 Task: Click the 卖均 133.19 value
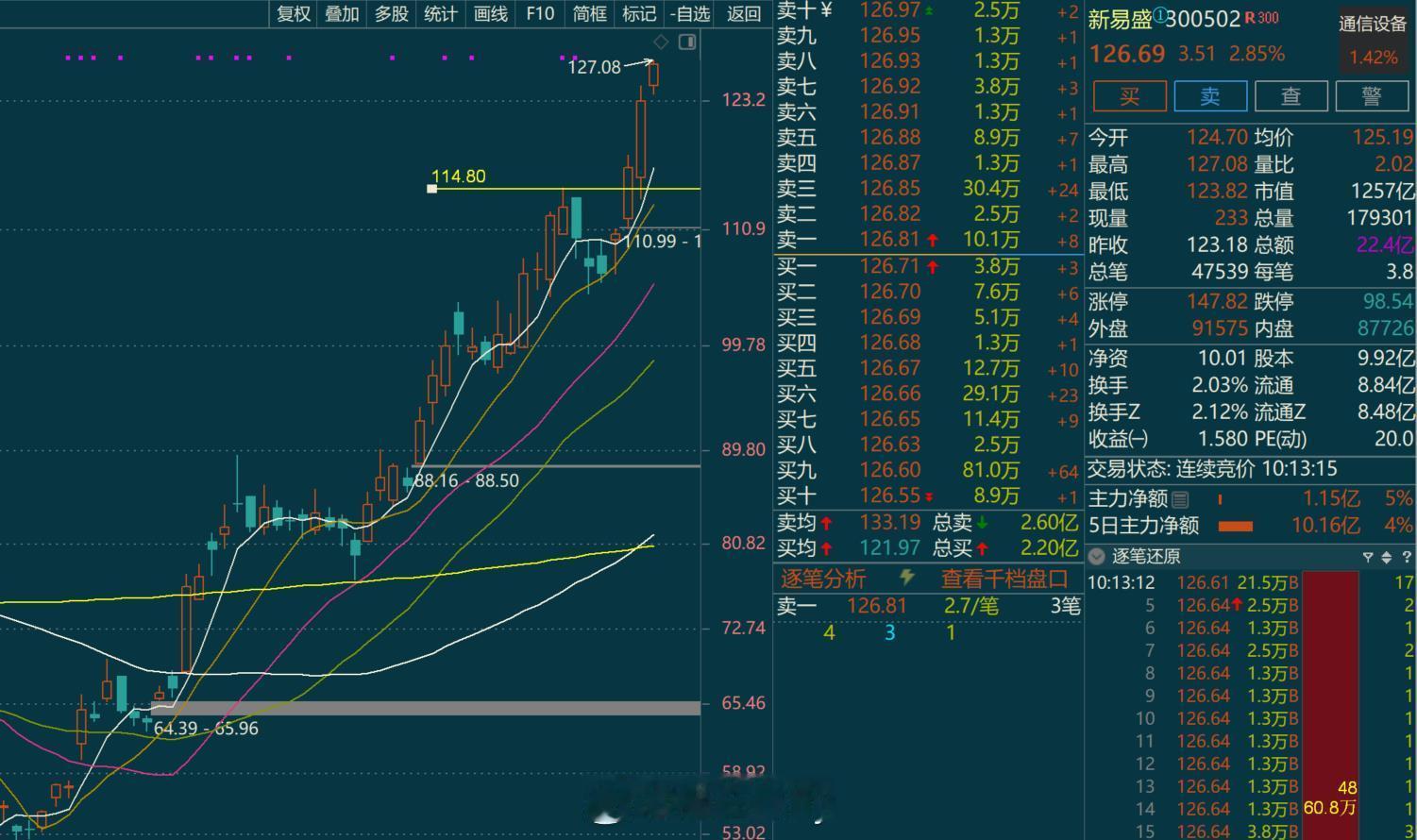click(x=889, y=522)
